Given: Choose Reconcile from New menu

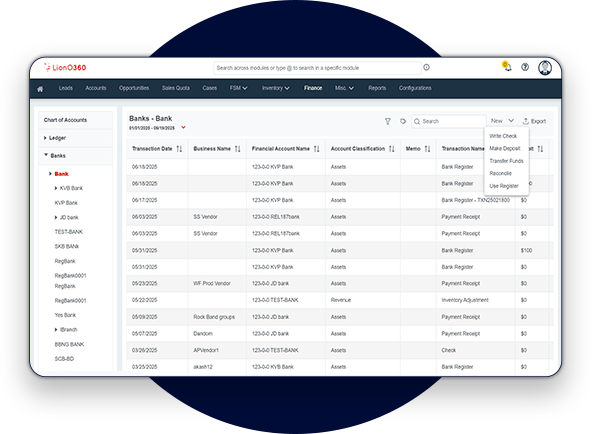Looking at the screenshot, I should (x=500, y=173).
